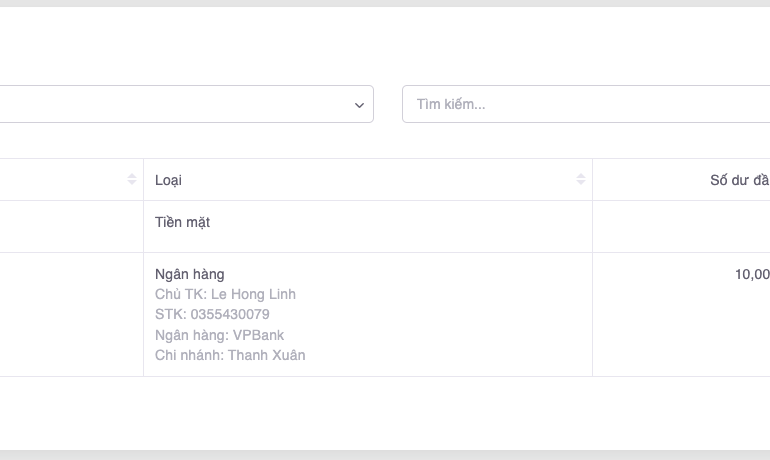
Task: Select the "Tiền mặt" account type cell
Action: (x=182, y=222)
